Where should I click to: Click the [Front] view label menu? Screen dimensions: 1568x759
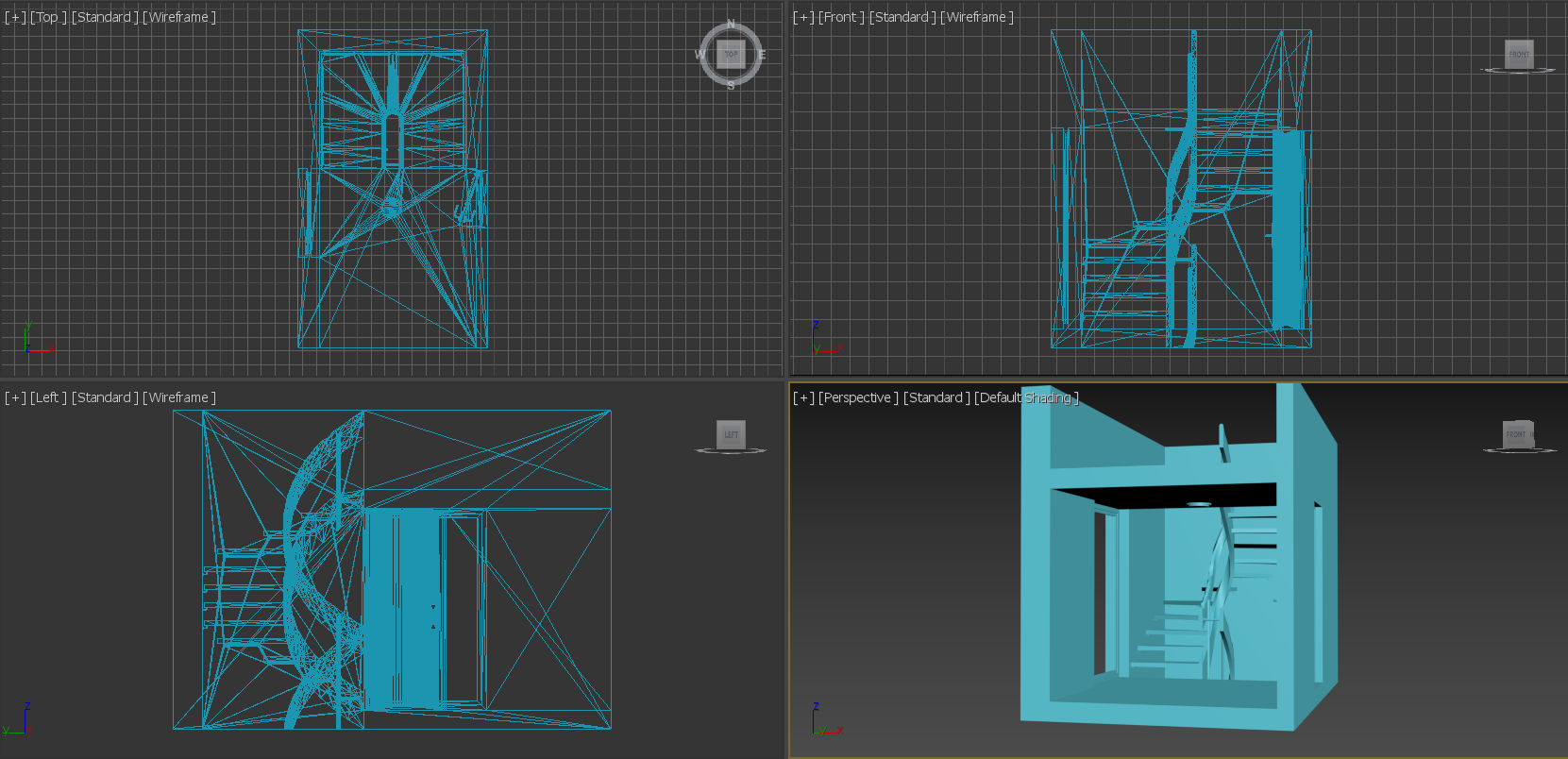841,17
